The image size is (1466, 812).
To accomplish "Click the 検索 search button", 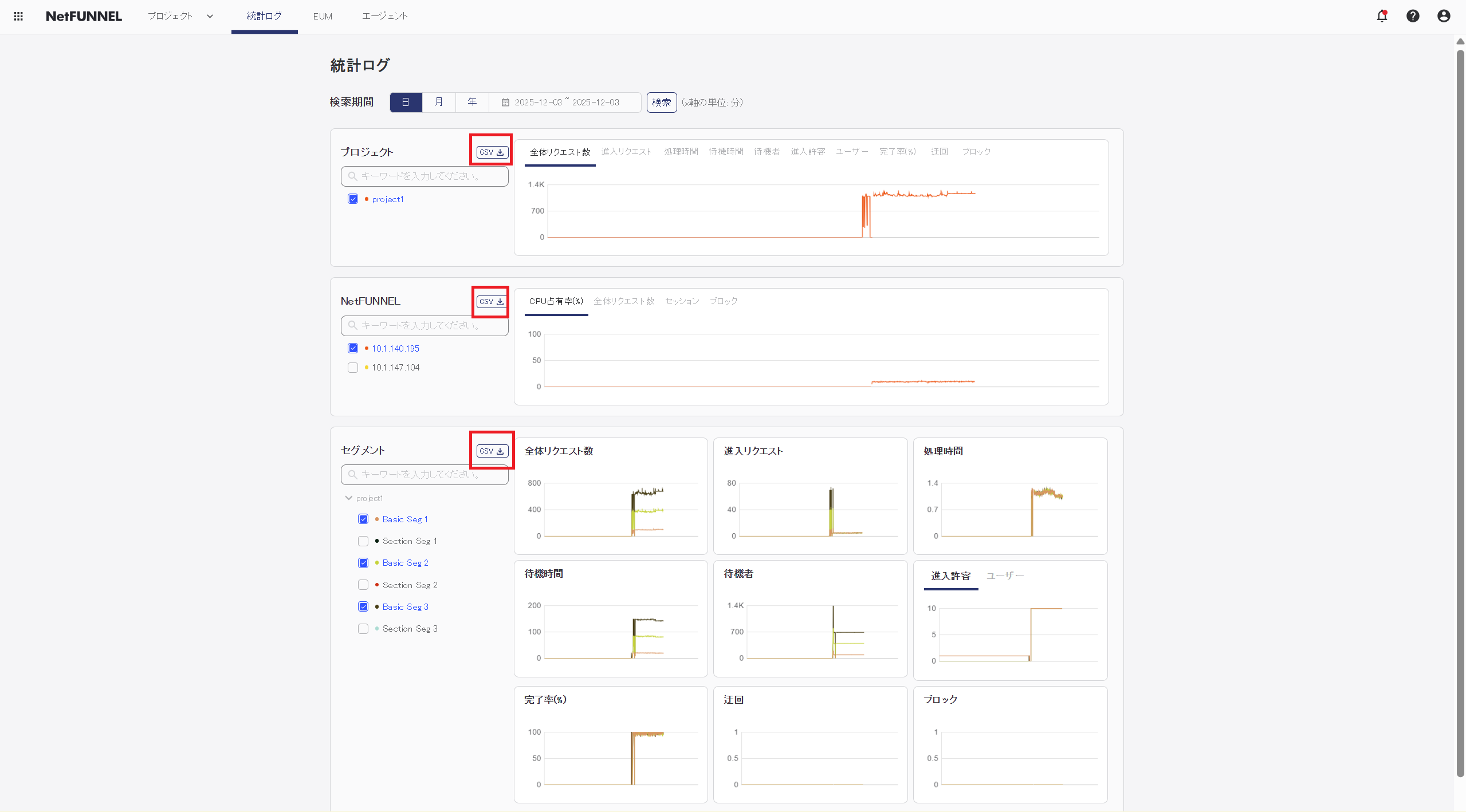I will pos(661,102).
